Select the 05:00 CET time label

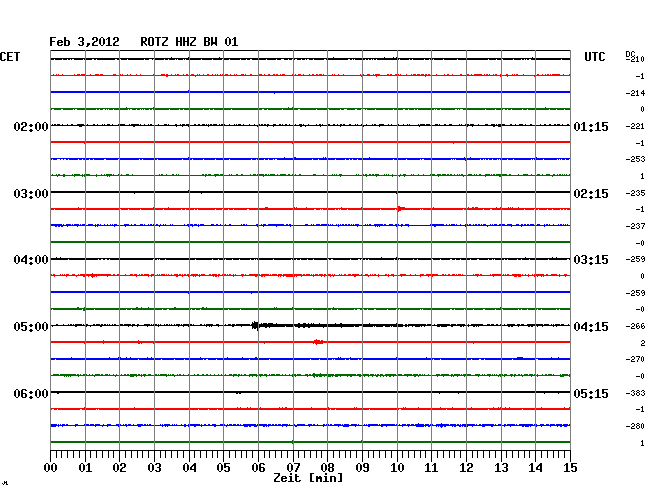point(31,327)
